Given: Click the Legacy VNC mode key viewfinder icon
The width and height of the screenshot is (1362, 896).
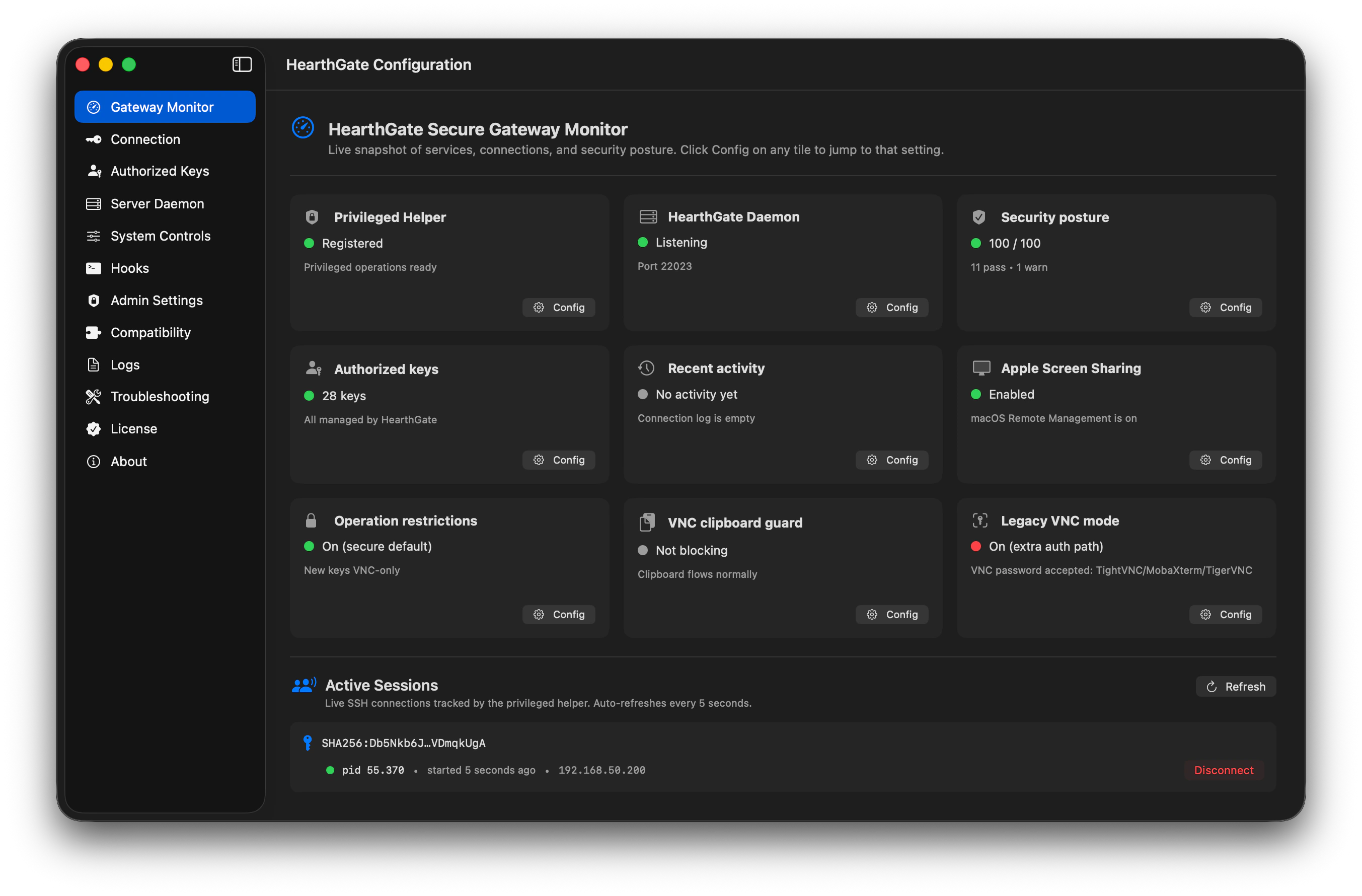Looking at the screenshot, I should click(x=980, y=520).
